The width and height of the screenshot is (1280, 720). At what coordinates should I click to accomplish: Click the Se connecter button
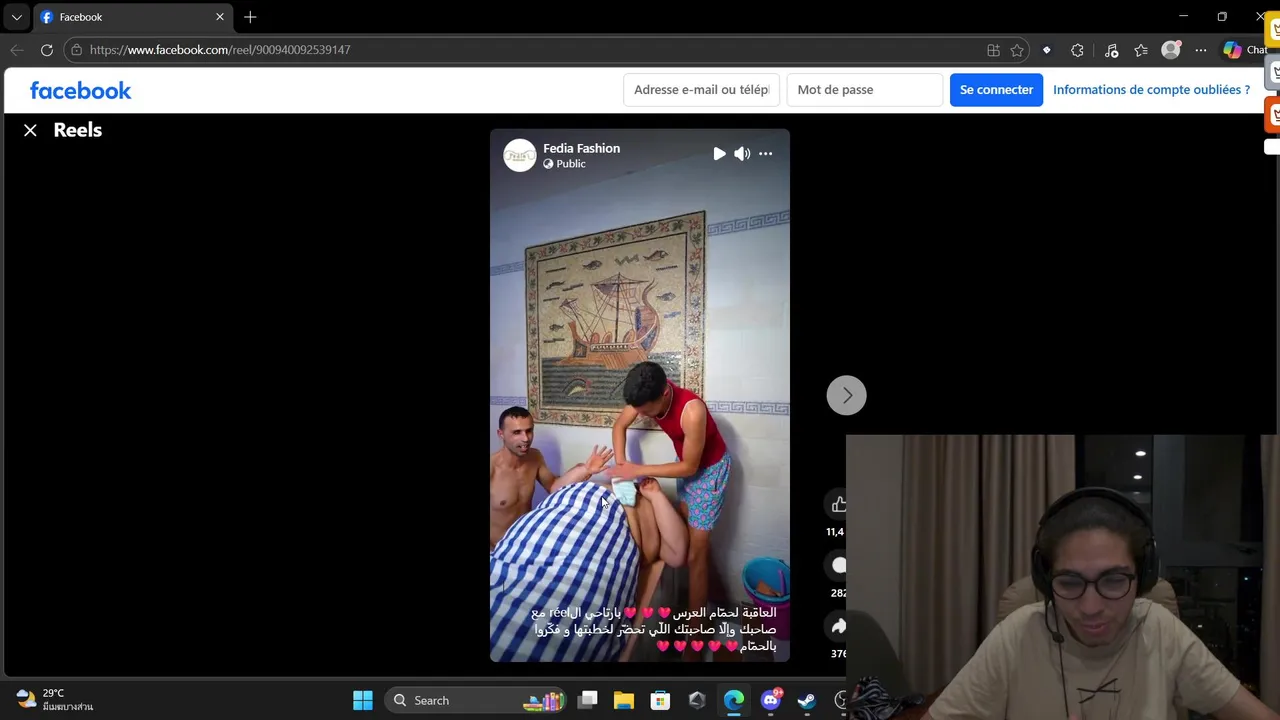click(x=996, y=90)
